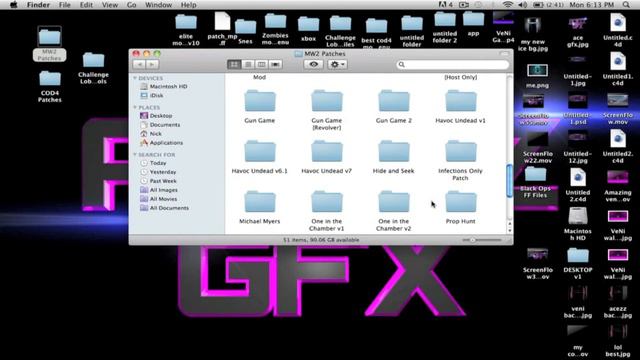The width and height of the screenshot is (640, 360).
Task: Go forward in Finder window
Action: 152,64
